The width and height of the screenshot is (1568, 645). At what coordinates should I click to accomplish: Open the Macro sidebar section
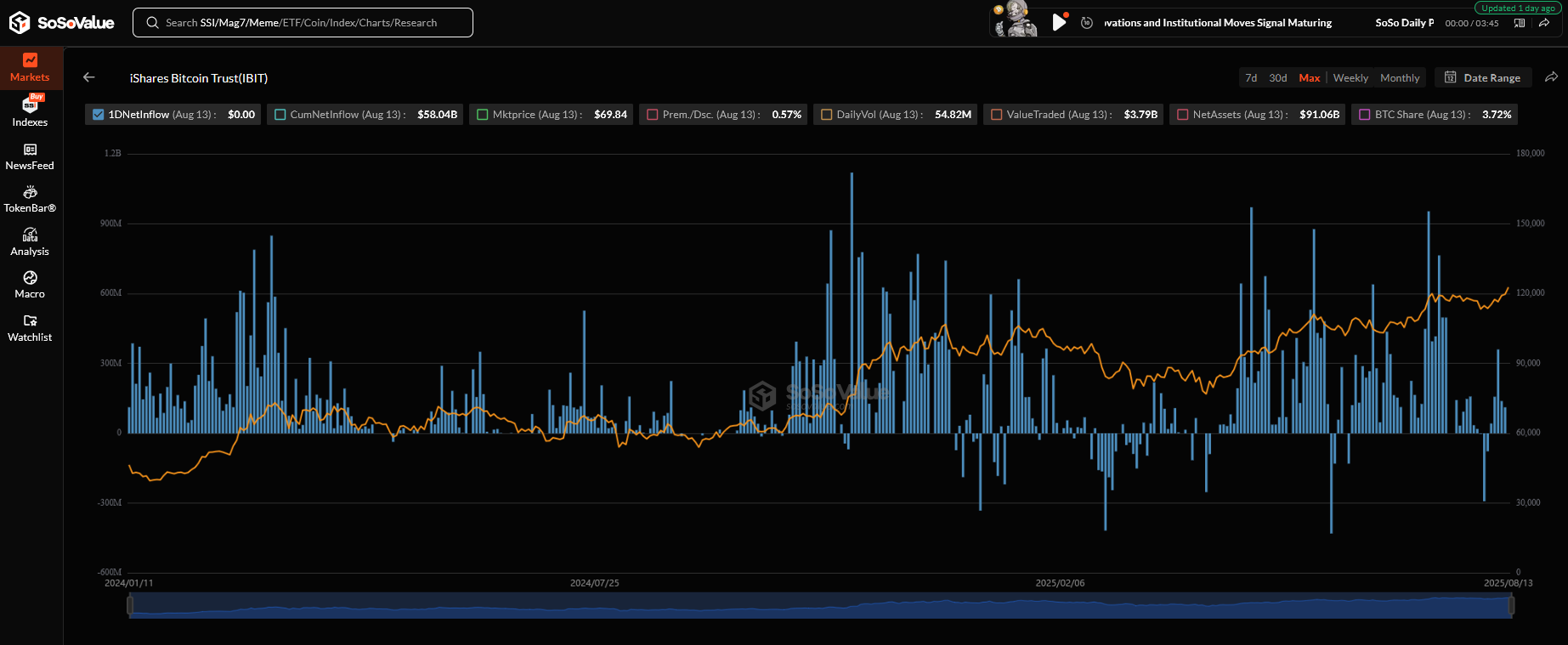(x=30, y=285)
